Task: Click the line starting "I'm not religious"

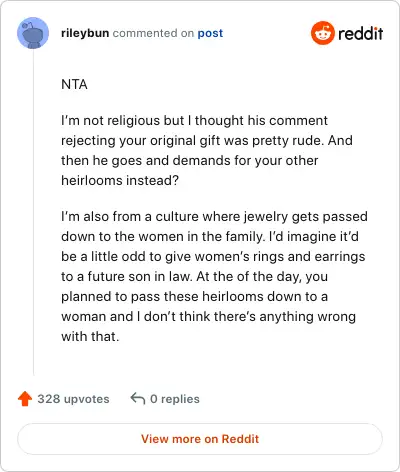Action: coord(194,121)
